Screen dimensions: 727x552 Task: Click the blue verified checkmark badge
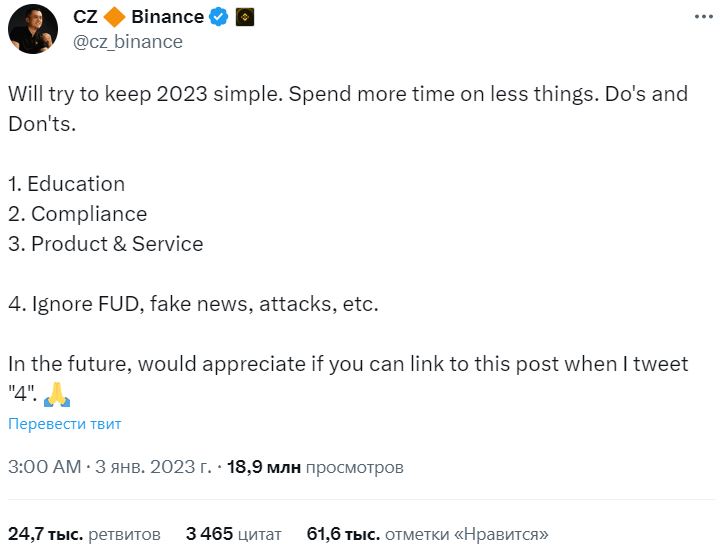(x=218, y=17)
